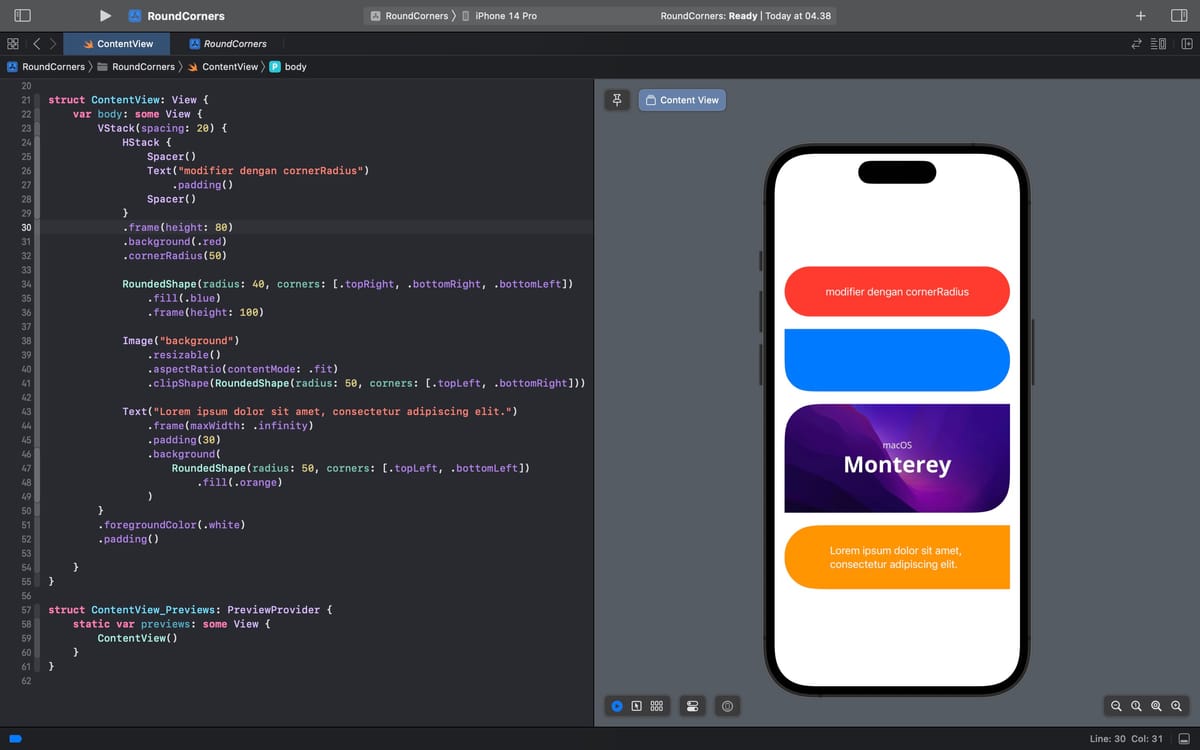This screenshot has height=750, width=1200.
Task: Place cursor on '.cornerRadius(50)' line
Action: pos(174,255)
